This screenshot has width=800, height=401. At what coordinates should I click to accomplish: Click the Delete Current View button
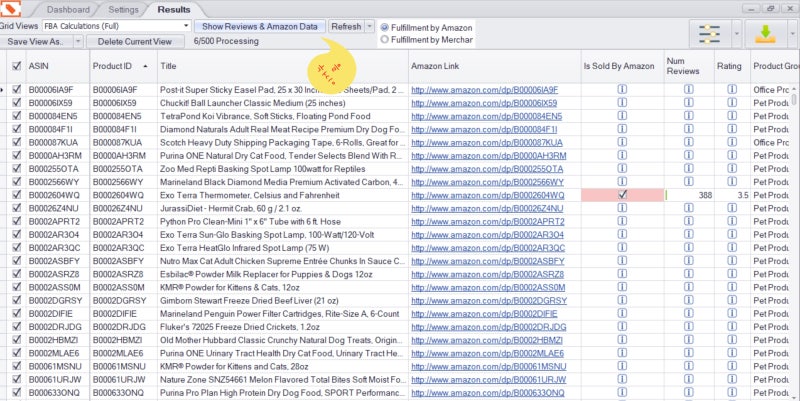(x=135, y=42)
